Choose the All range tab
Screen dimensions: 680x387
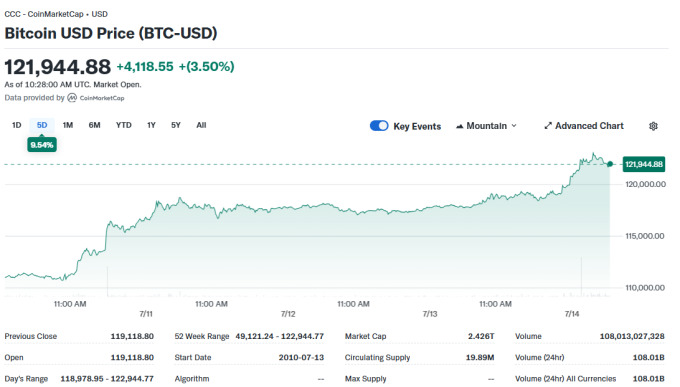click(201, 125)
